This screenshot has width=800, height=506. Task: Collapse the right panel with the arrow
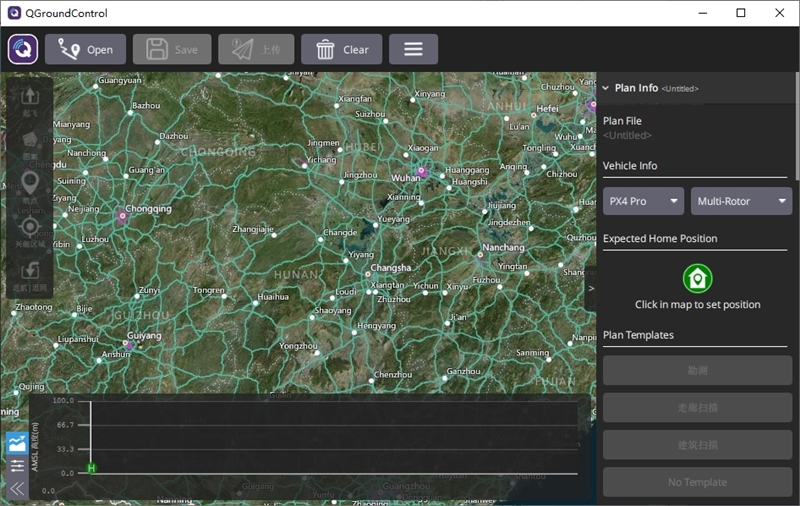[591, 288]
